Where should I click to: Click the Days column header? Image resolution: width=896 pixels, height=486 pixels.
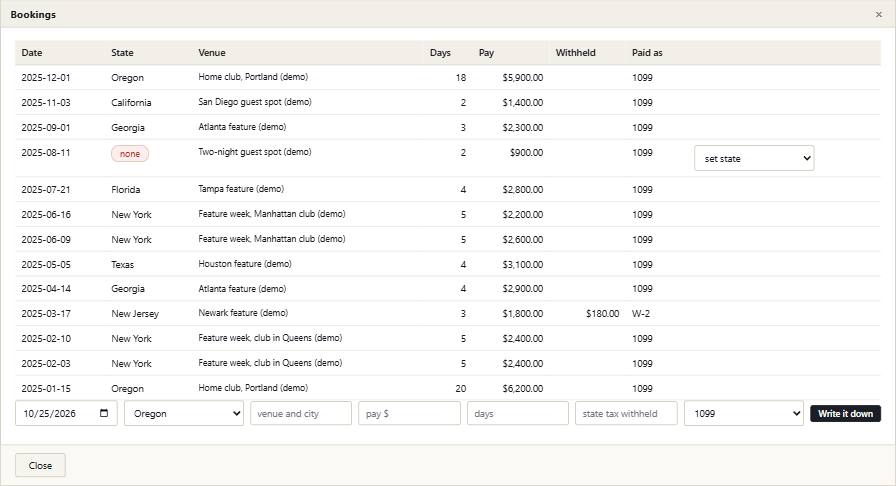tap(440, 53)
